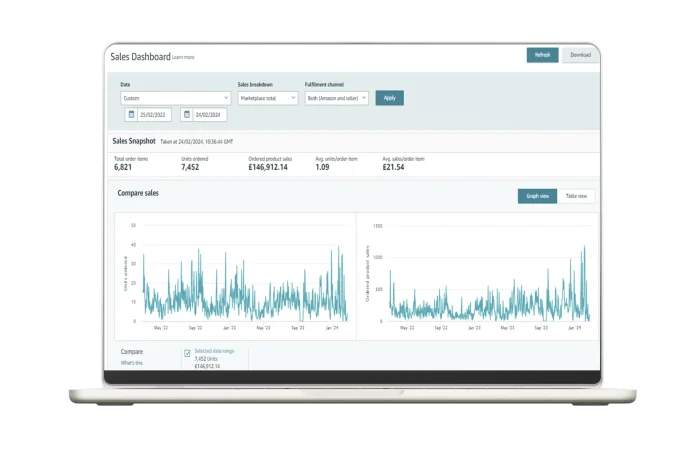Switch to Graph view
The image size is (700, 450).
coord(537,196)
